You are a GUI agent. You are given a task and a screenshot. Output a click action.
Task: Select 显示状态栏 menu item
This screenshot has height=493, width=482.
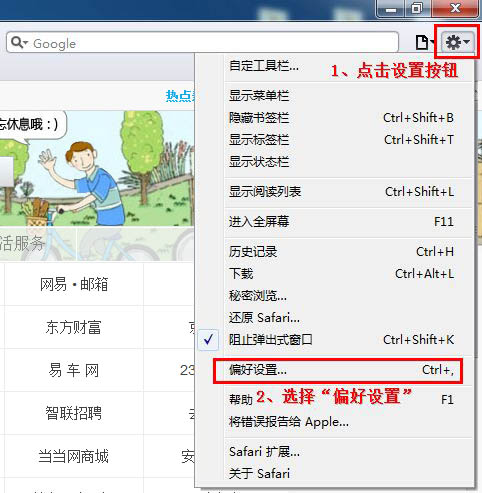point(335,162)
